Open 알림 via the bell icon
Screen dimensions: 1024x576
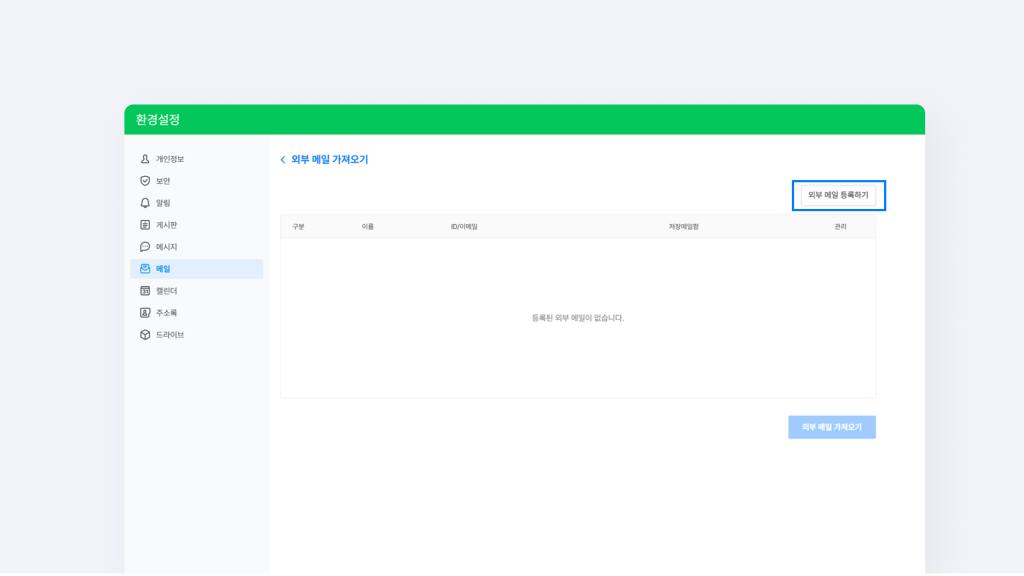[145, 203]
